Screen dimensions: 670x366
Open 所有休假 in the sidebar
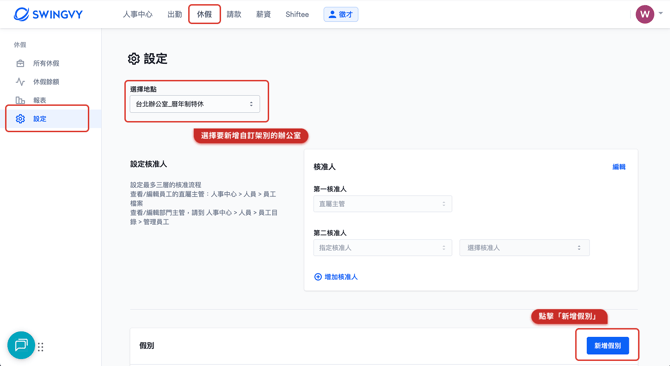(46, 63)
